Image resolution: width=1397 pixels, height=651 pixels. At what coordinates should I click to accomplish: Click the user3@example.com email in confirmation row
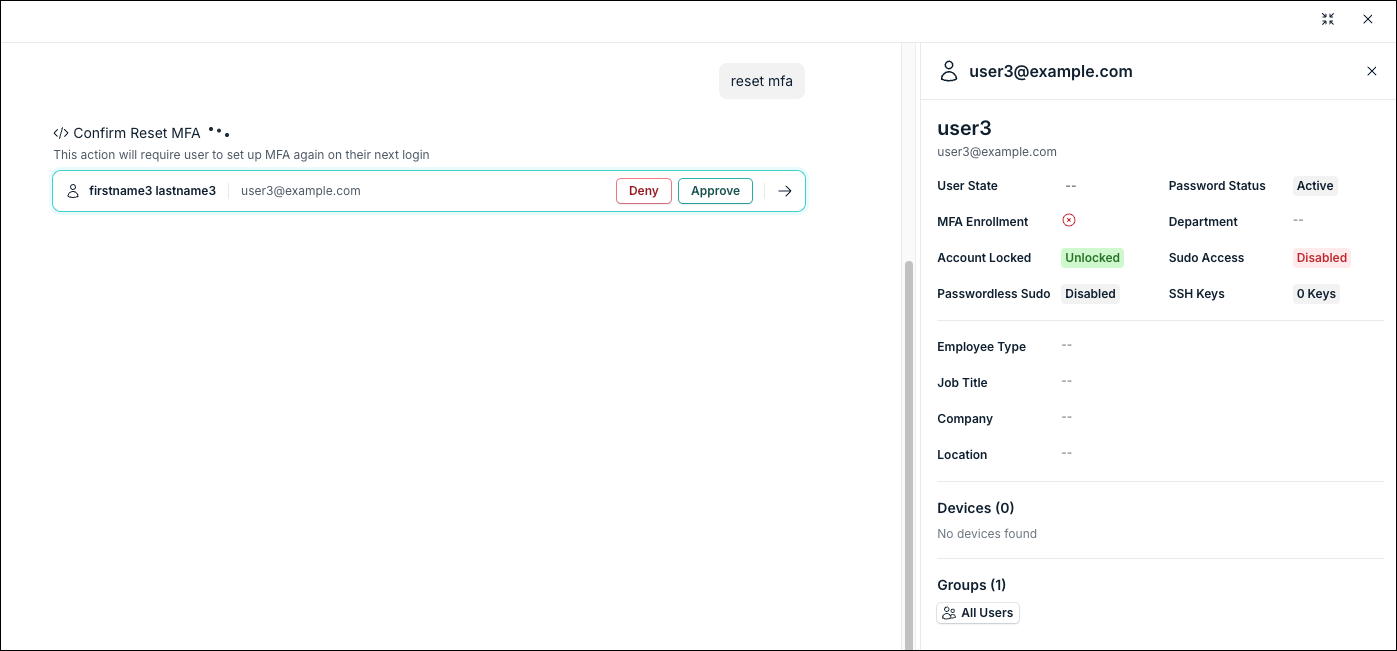tap(300, 191)
